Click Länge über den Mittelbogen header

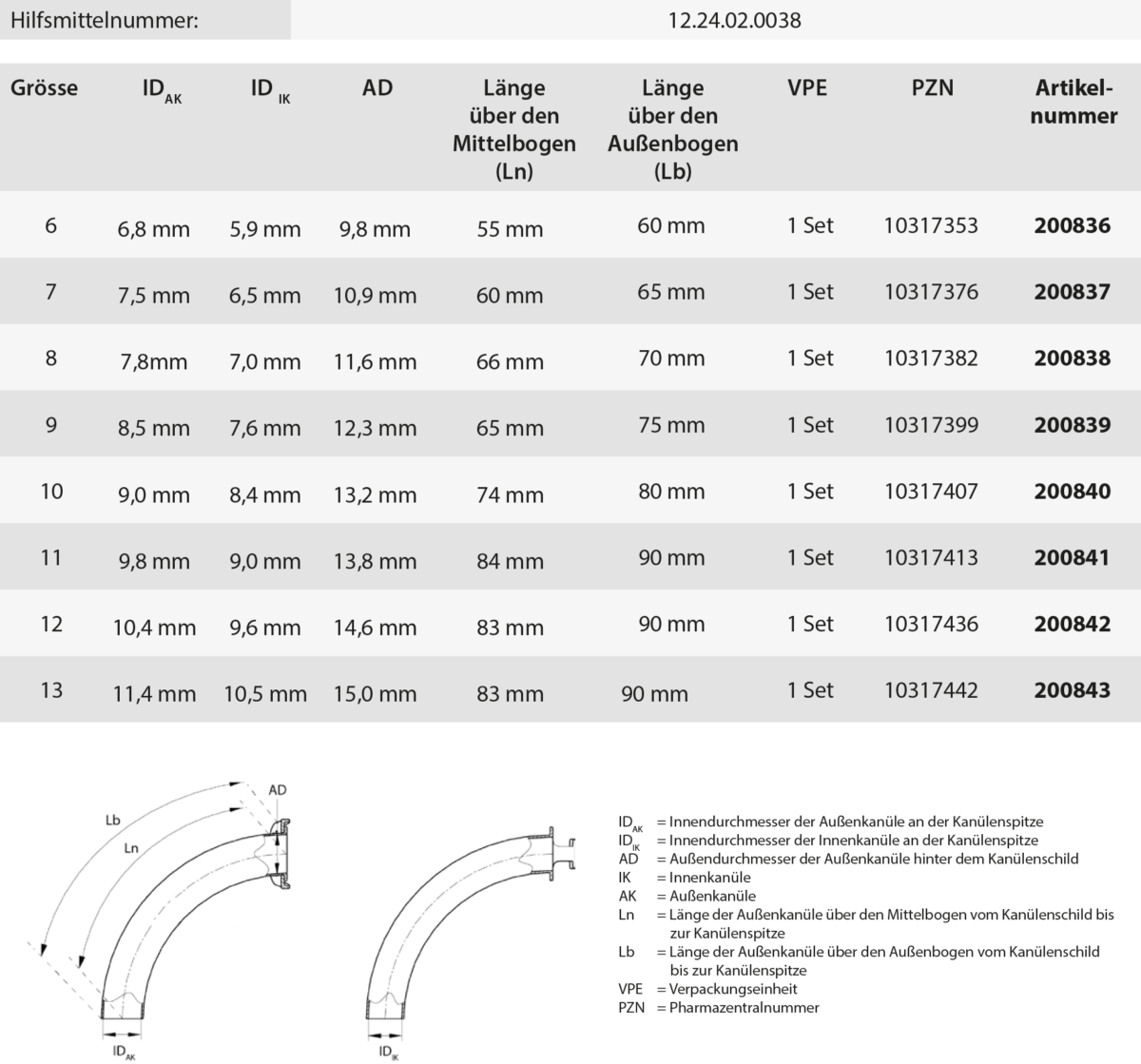coord(513,130)
